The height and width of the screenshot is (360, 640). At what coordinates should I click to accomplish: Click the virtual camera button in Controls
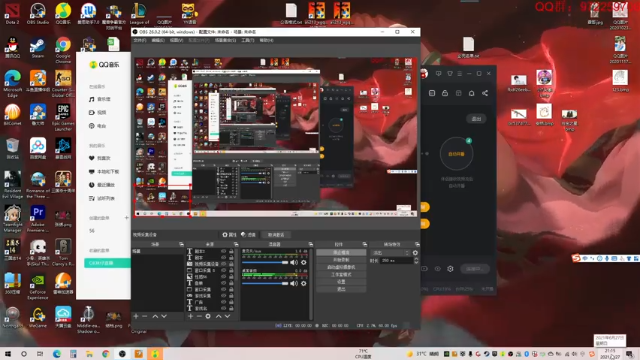coord(341,267)
